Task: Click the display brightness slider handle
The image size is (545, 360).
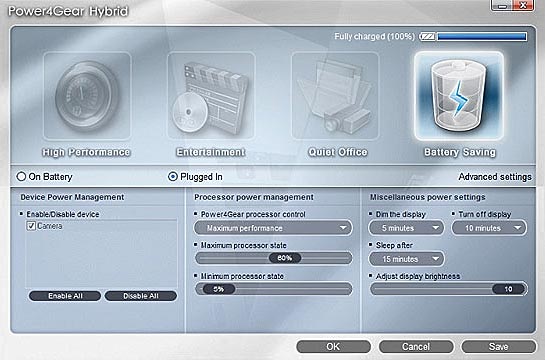Action: [509, 289]
